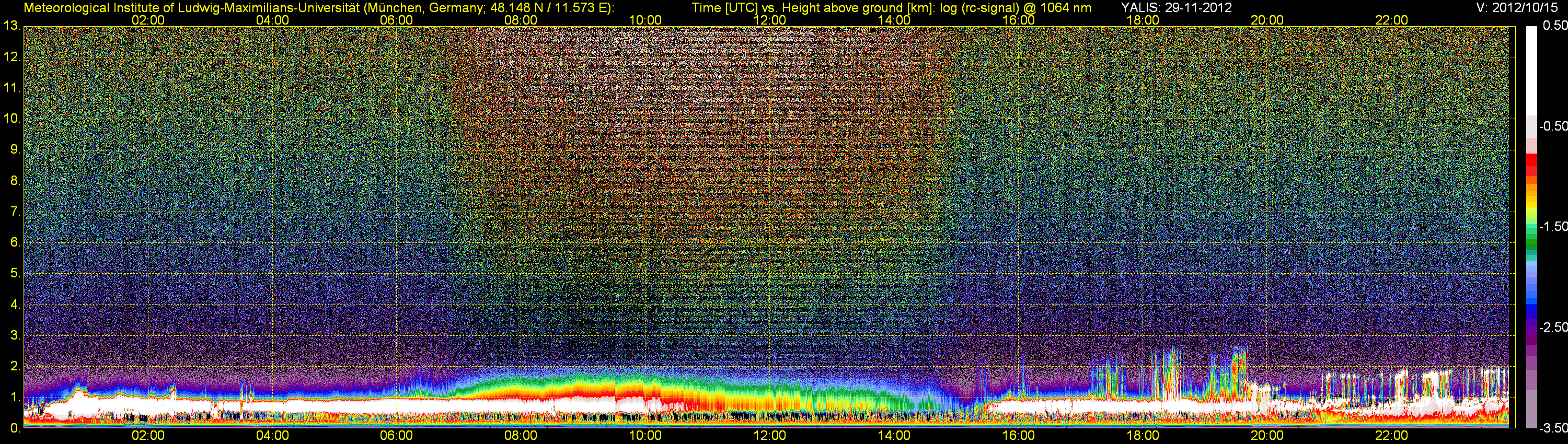This screenshot has width=1568, height=444.
Task: Click the colorbar value '-2.50'
Action: coord(1553,327)
